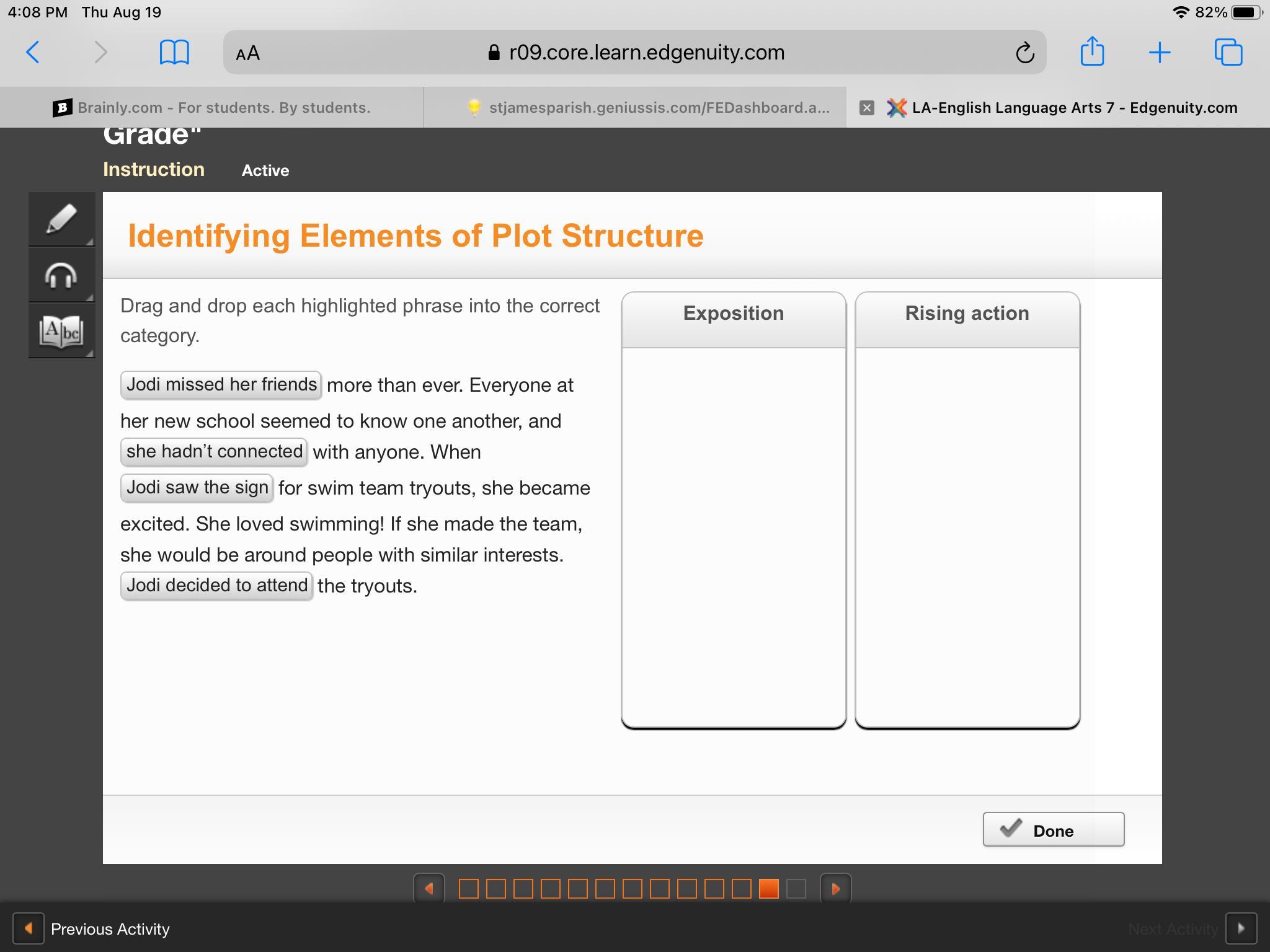Tap Safari's back arrow
This screenshot has width=1270, height=952.
point(33,52)
